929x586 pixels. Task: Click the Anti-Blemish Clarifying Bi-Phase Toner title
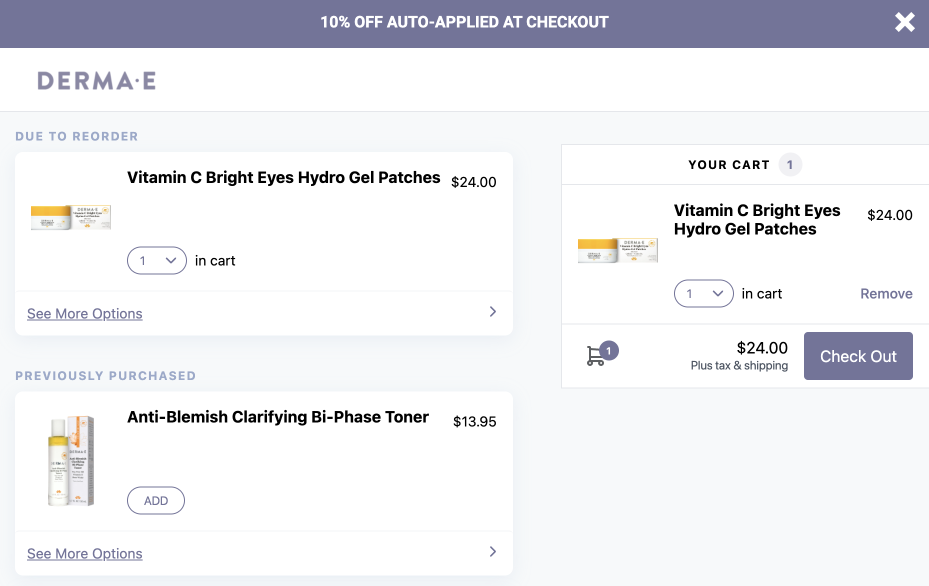pos(277,417)
